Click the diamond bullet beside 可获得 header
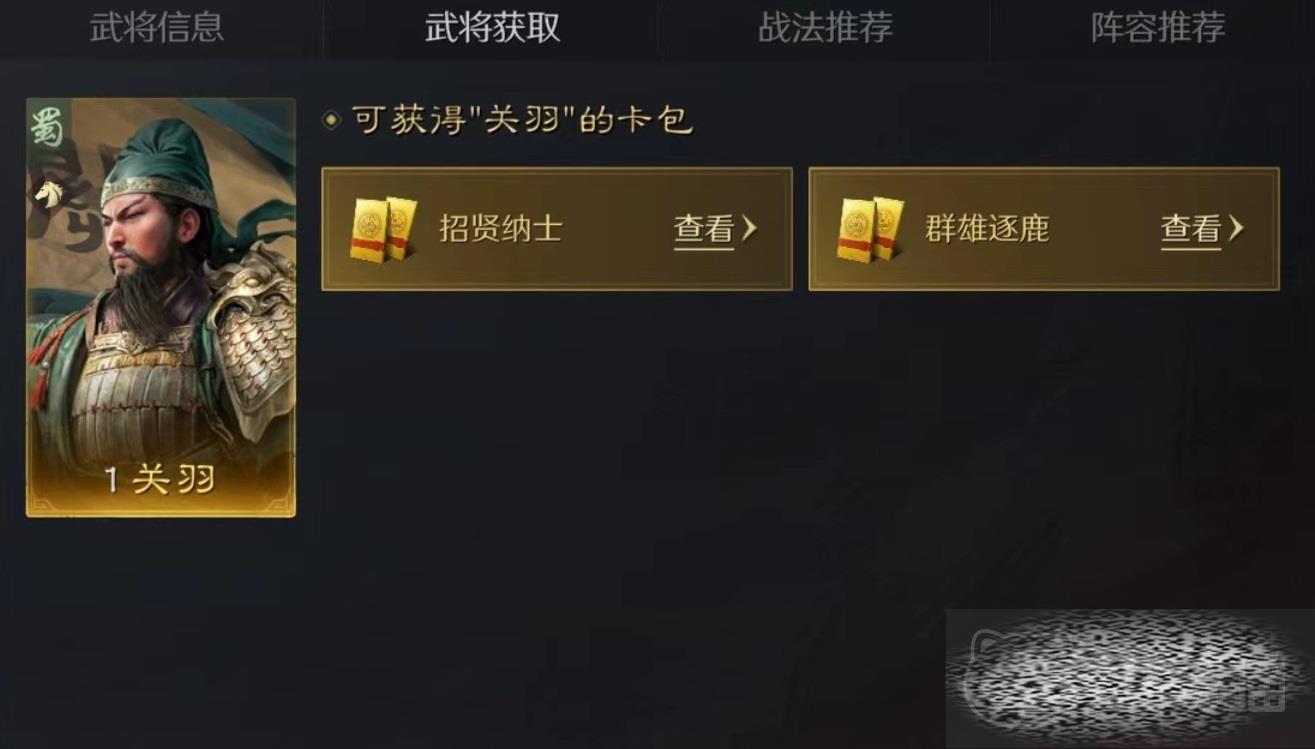The height and width of the screenshot is (749, 1315). [332, 122]
